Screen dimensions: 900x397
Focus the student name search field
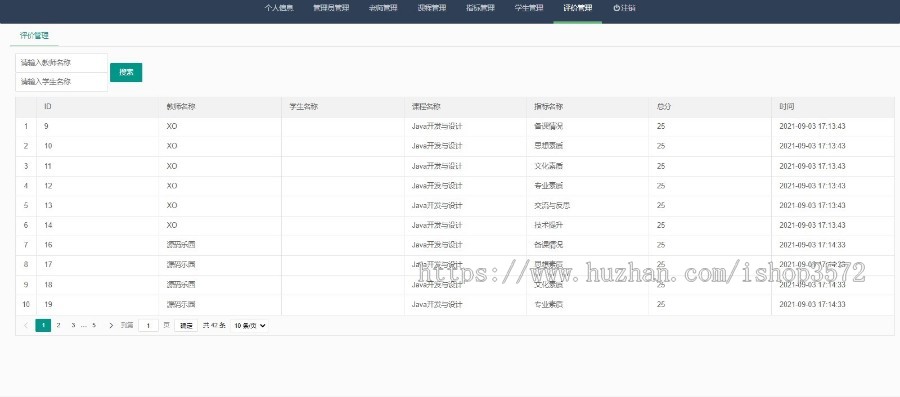click(61, 81)
